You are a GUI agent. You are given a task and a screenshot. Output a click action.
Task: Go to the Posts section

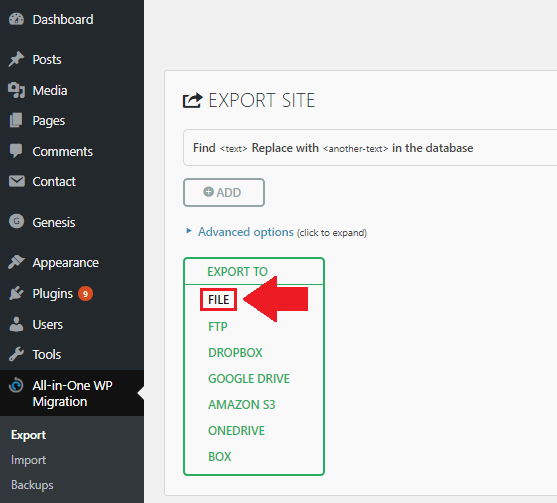click(47, 60)
